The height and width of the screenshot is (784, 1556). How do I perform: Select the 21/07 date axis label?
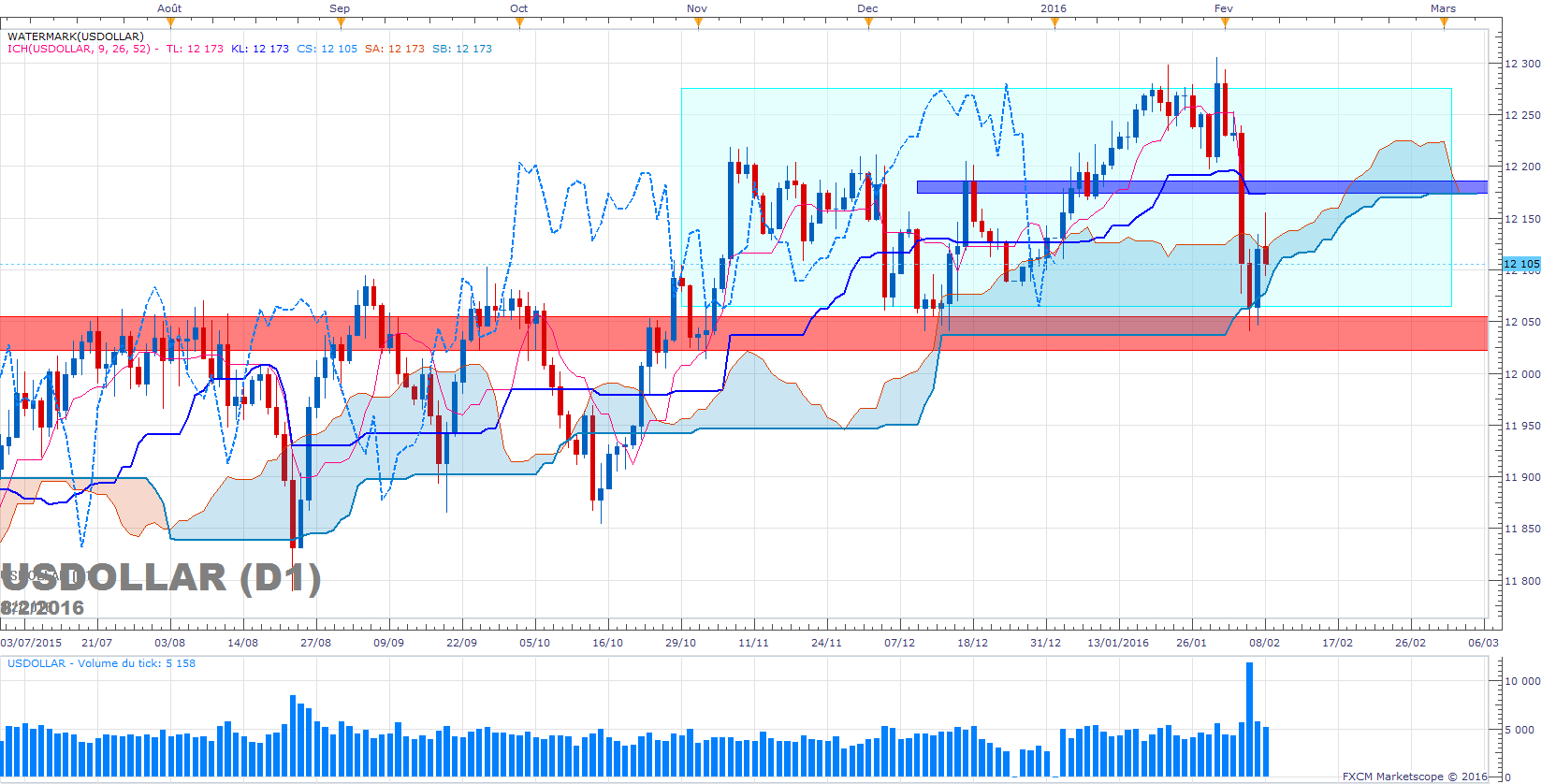(x=97, y=643)
